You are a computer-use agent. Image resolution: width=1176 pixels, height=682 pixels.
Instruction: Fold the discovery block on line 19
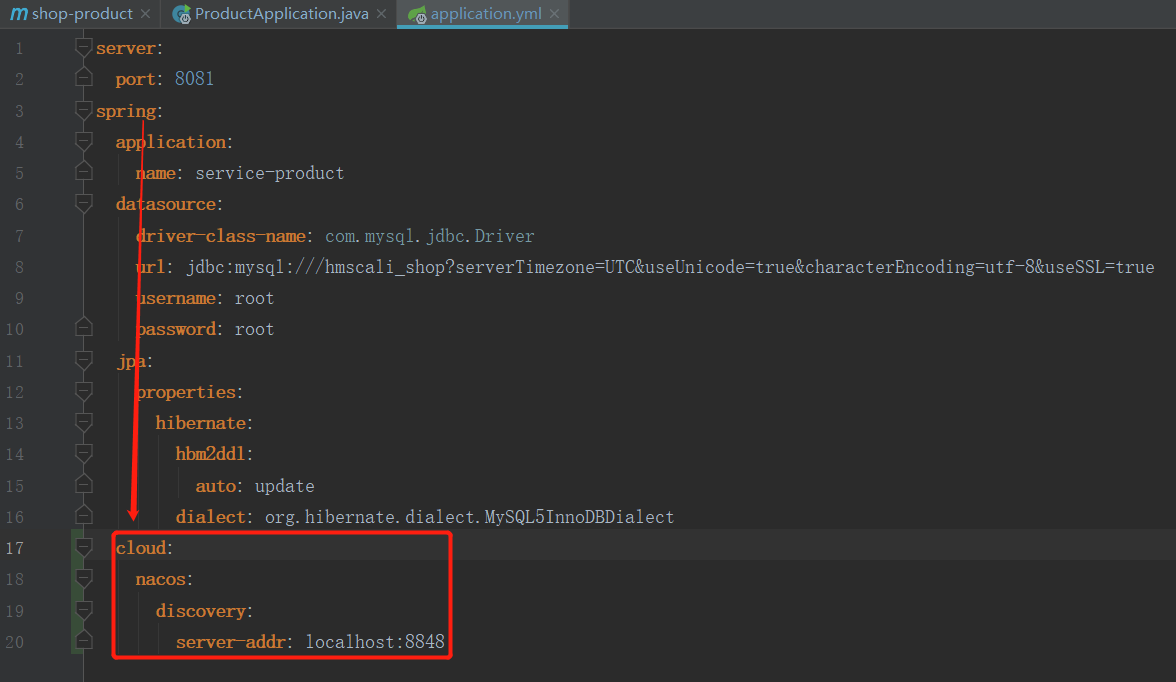[x=83, y=611]
